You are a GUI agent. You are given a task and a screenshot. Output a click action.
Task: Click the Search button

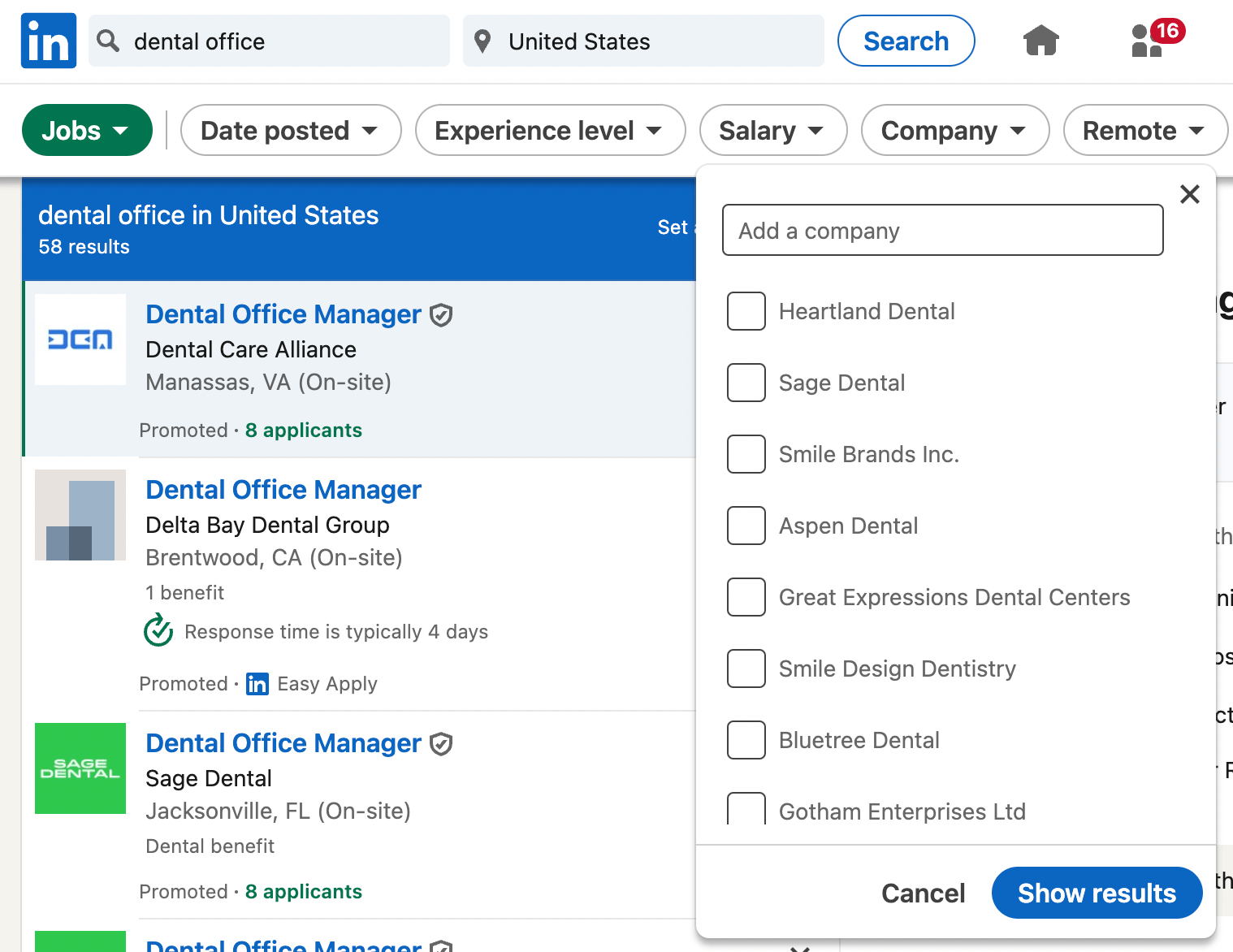click(x=906, y=41)
